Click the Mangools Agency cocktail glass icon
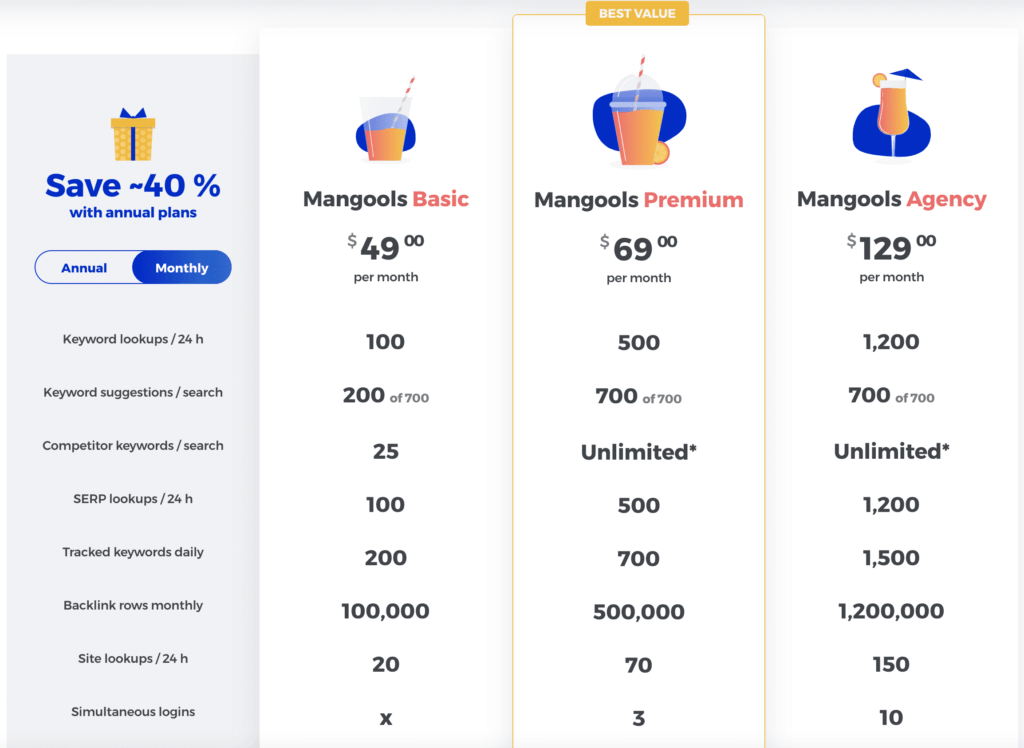This screenshot has height=748, width=1024. tap(891, 113)
